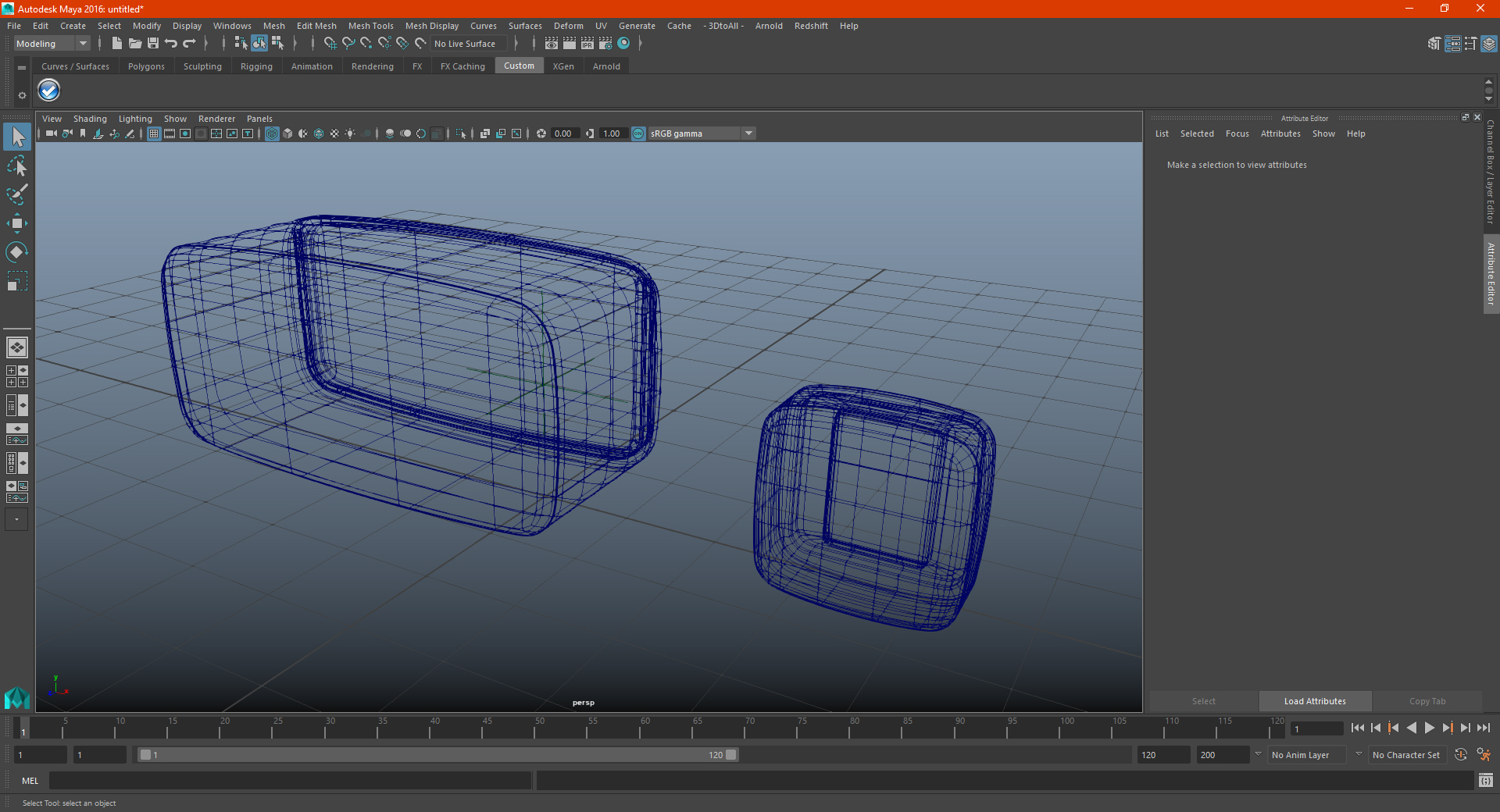This screenshot has width=1500, height=812.
Task: Open the Modeling menu set dropdown
Action: (52, 44)
